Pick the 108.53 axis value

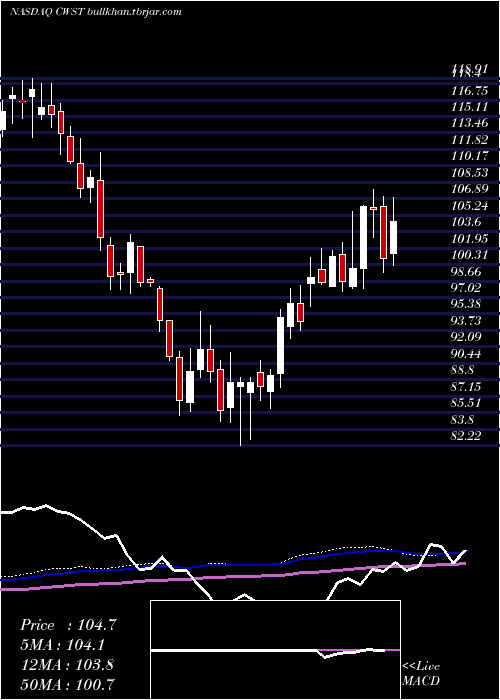pyautogui.click(x=469, y=173)
